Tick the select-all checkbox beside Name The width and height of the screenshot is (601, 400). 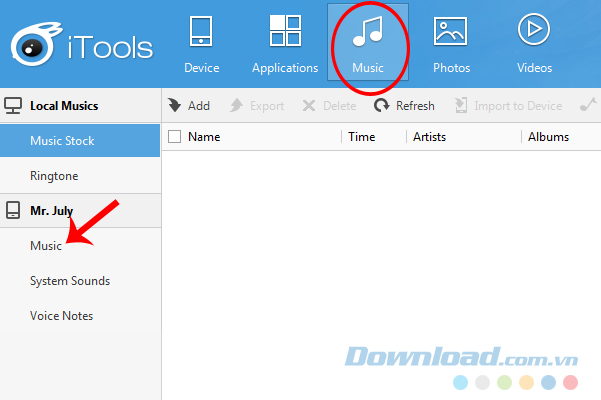point(174,136)
